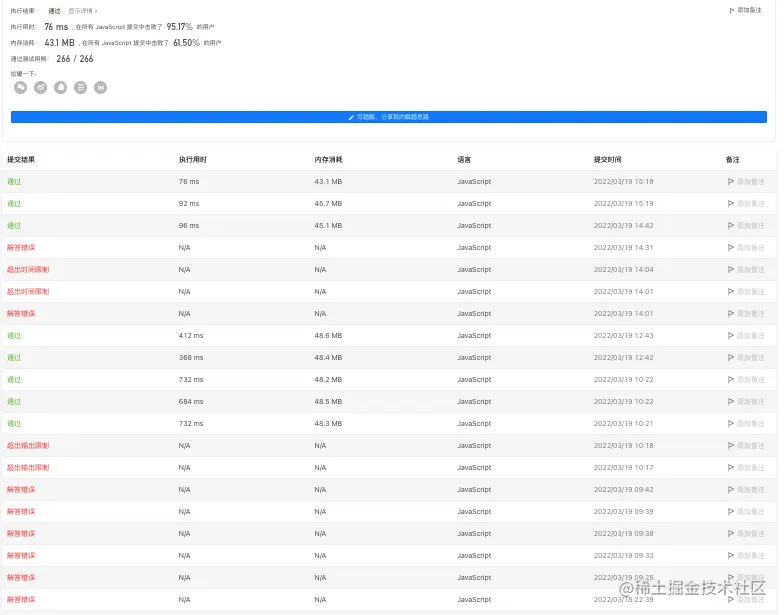Click the 95.17% runtime percentile value

pos(180,26)
